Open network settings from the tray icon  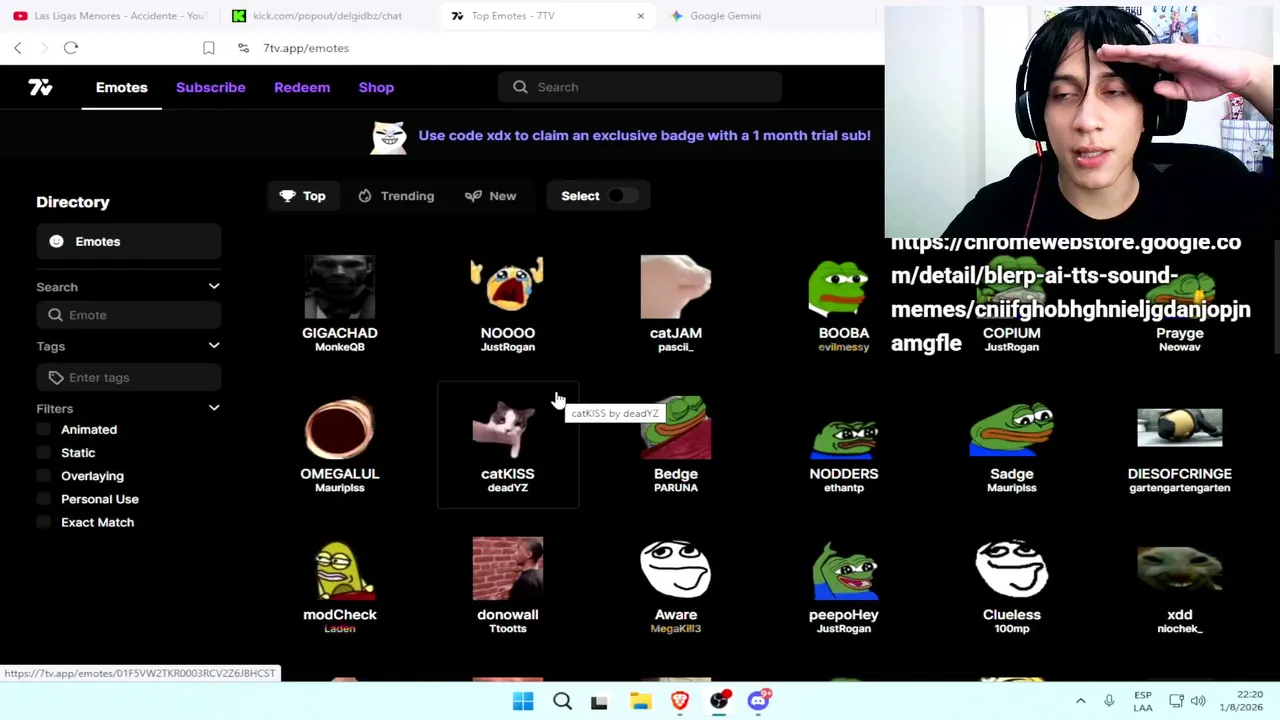1176,701
